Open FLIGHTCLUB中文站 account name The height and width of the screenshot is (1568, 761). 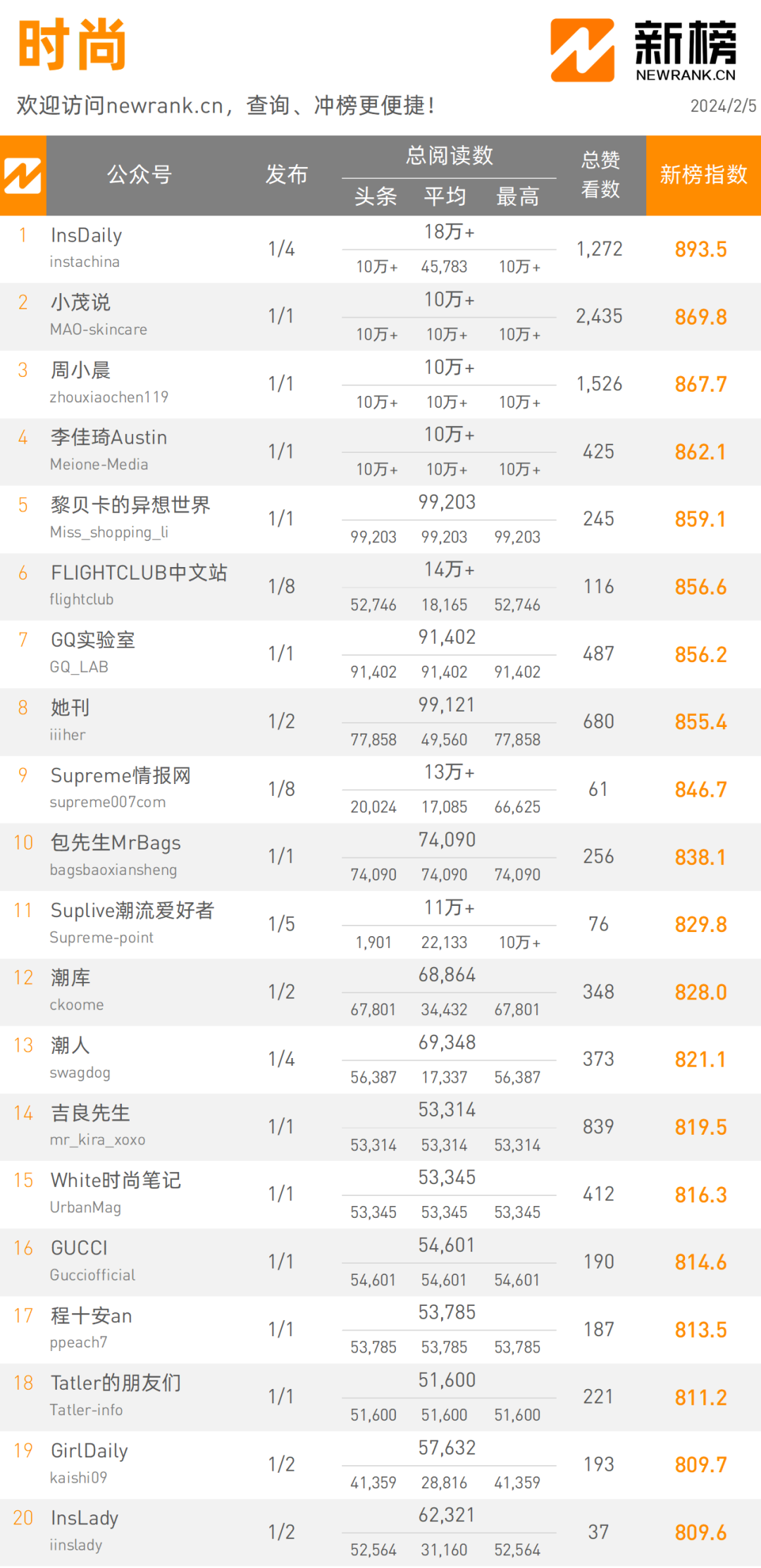pos(139,573)
